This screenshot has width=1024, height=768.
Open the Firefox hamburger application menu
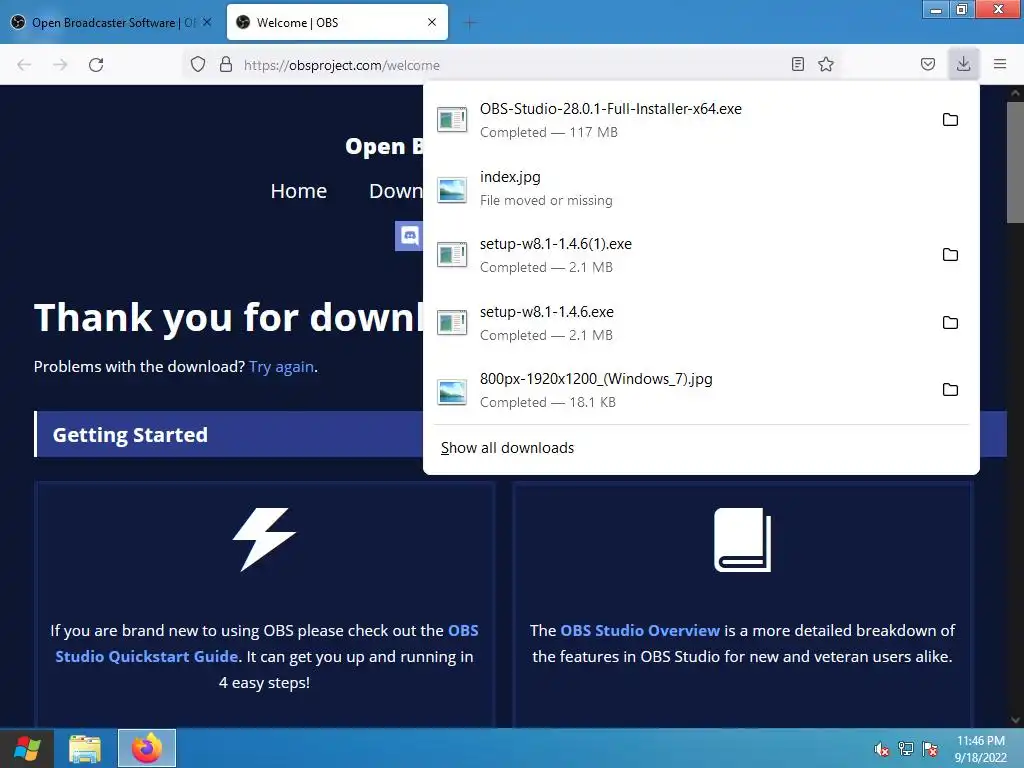pyautogui.click(x=1000, y=64)
